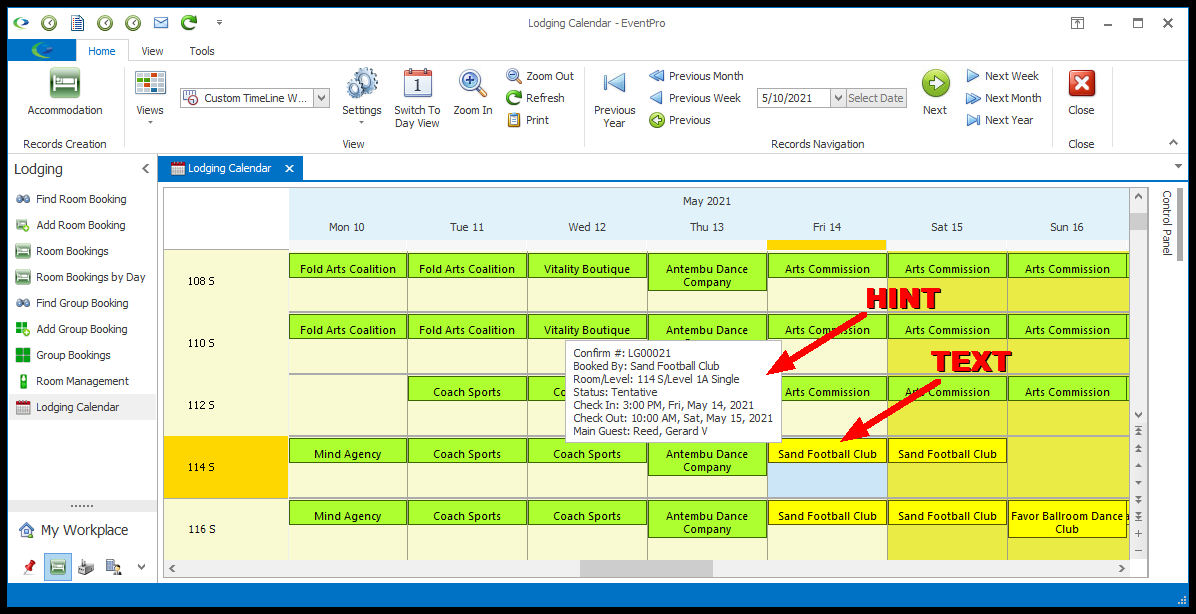
Task: Go to Next Month
Action: tap(1003, 98)
